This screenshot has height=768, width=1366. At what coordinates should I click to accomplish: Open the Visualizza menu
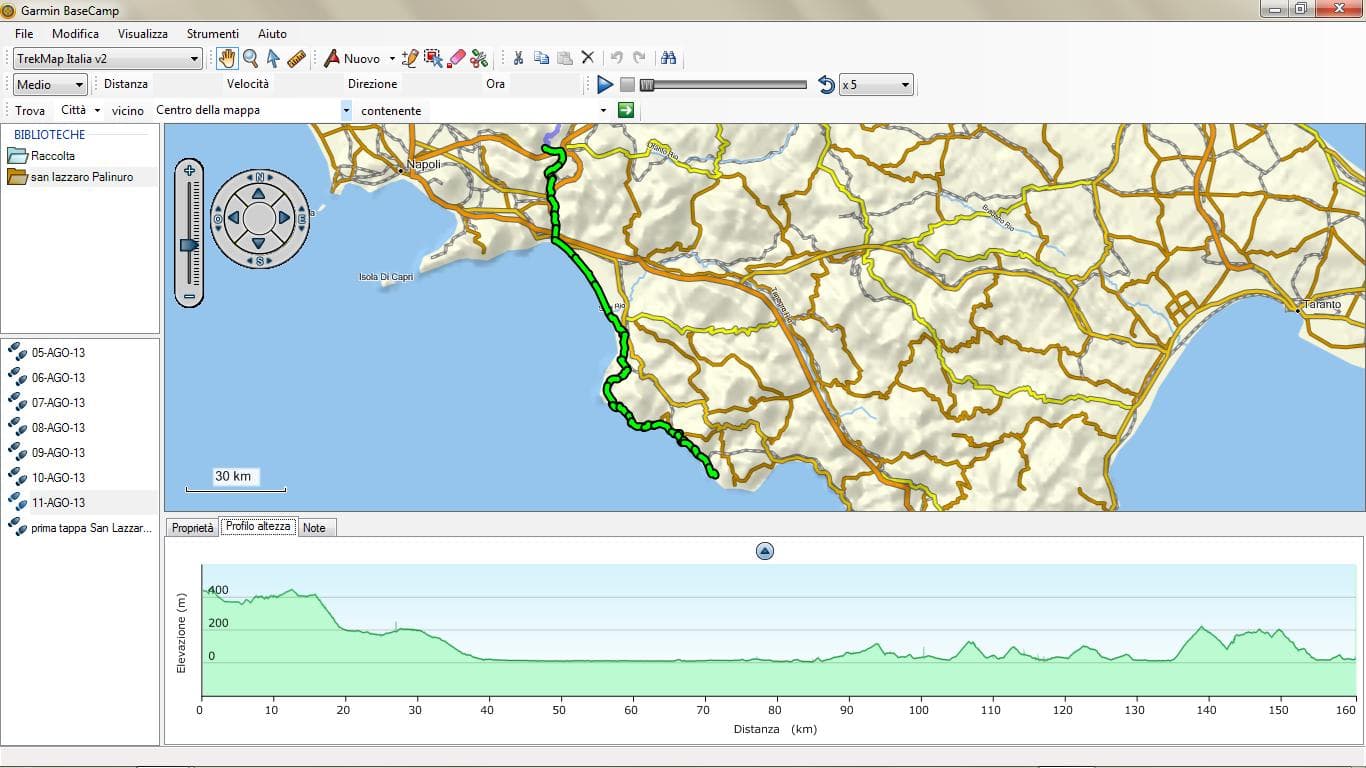coord(143,34)
